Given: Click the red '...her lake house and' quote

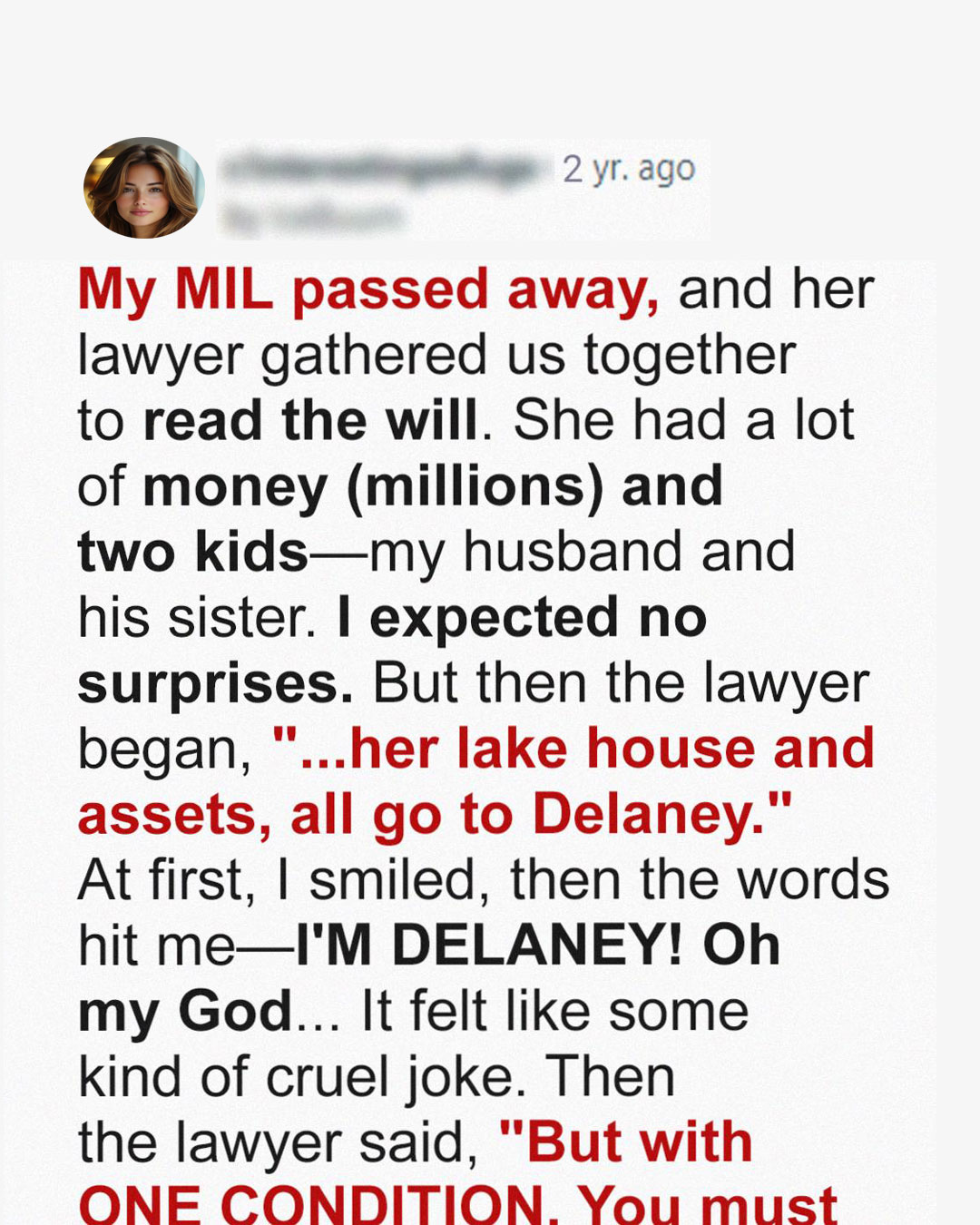Looking at the screenshot, I should pyautogui.click(x=573, y=749).
